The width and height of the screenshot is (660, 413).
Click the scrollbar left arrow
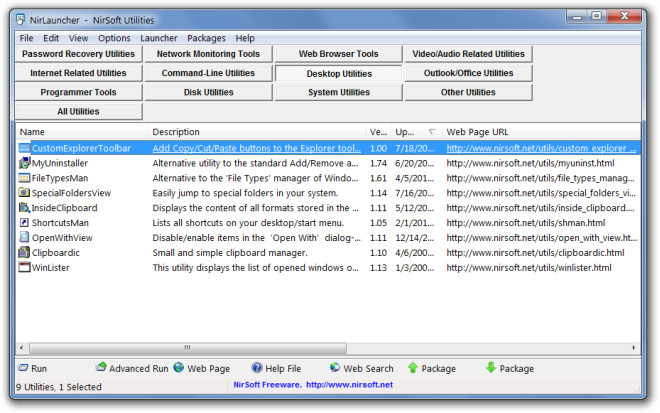click(21, 348)
